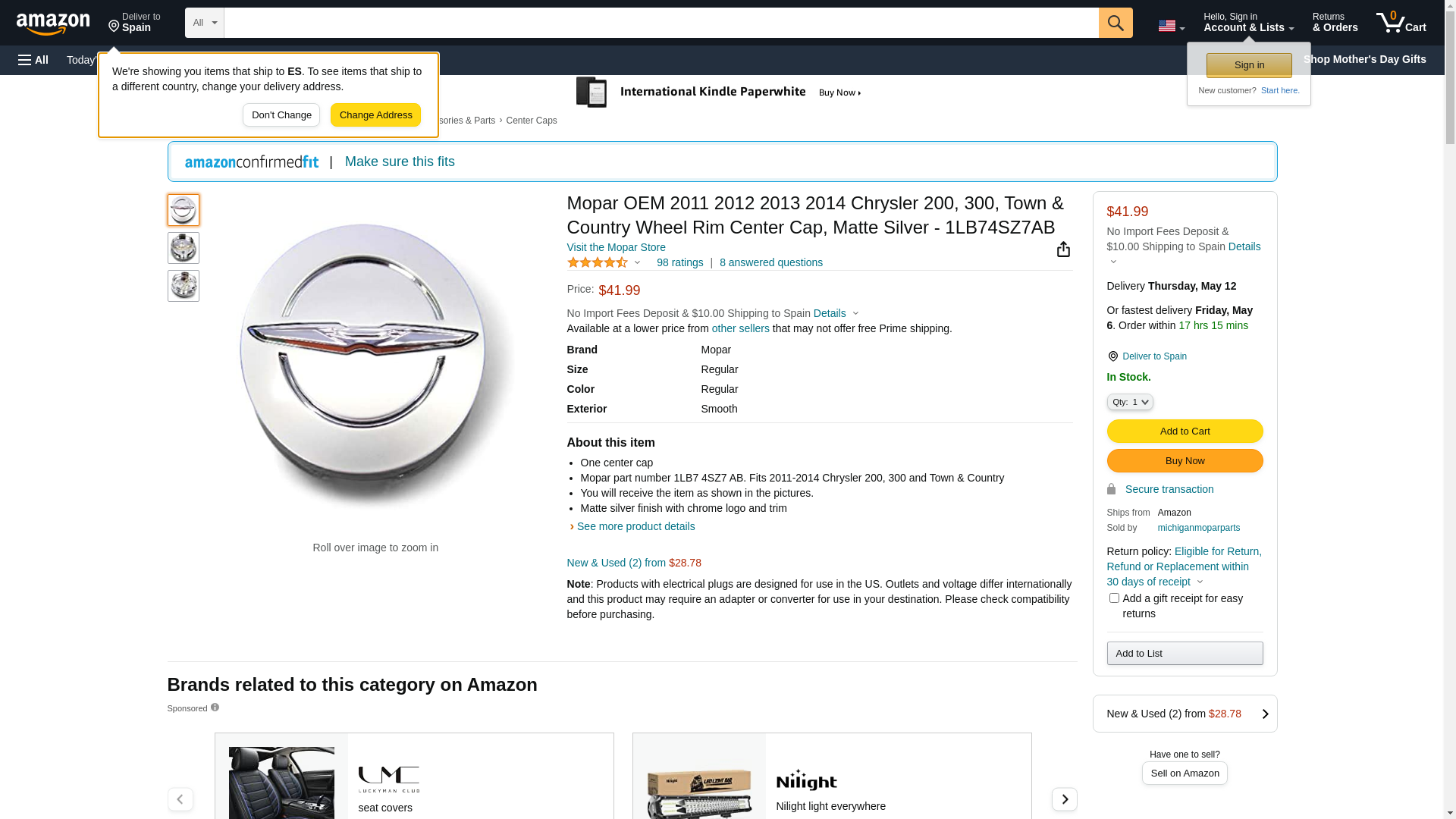
Task: Select the second product thumbnail
Action: [x=184, y=248]
